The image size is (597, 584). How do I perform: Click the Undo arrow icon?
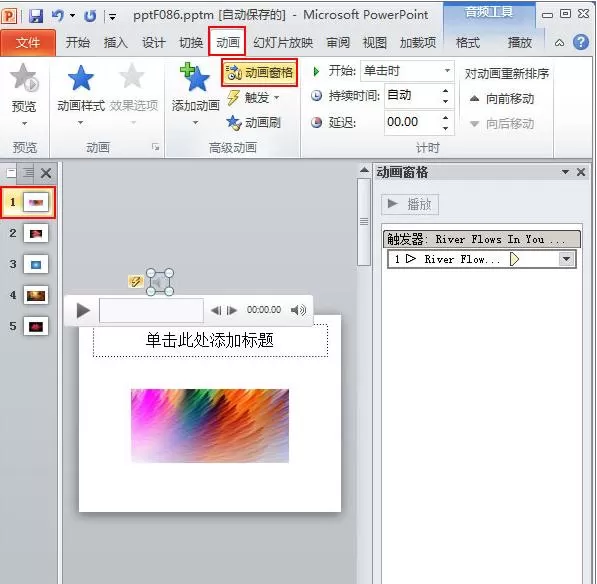tap(58, 16)
